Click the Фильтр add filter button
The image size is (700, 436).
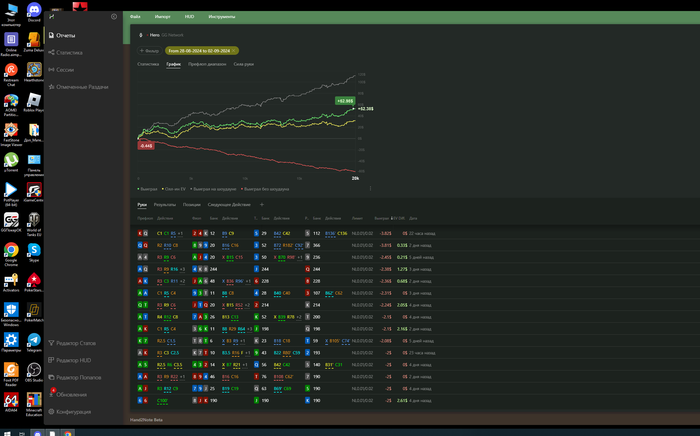point(149,49)
